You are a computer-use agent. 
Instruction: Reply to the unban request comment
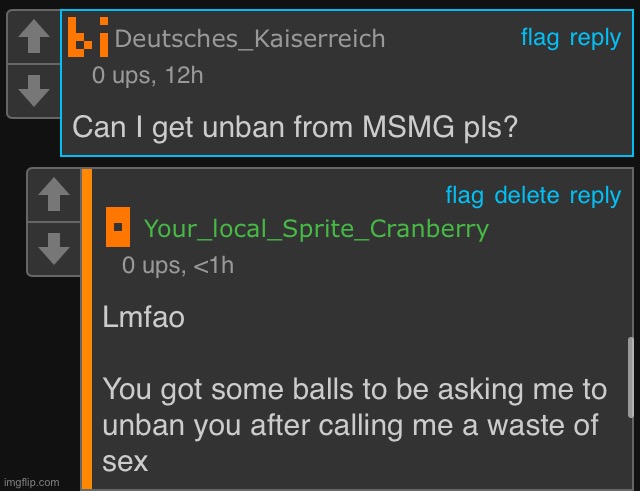pyautogui.click(x=595, y=39)
